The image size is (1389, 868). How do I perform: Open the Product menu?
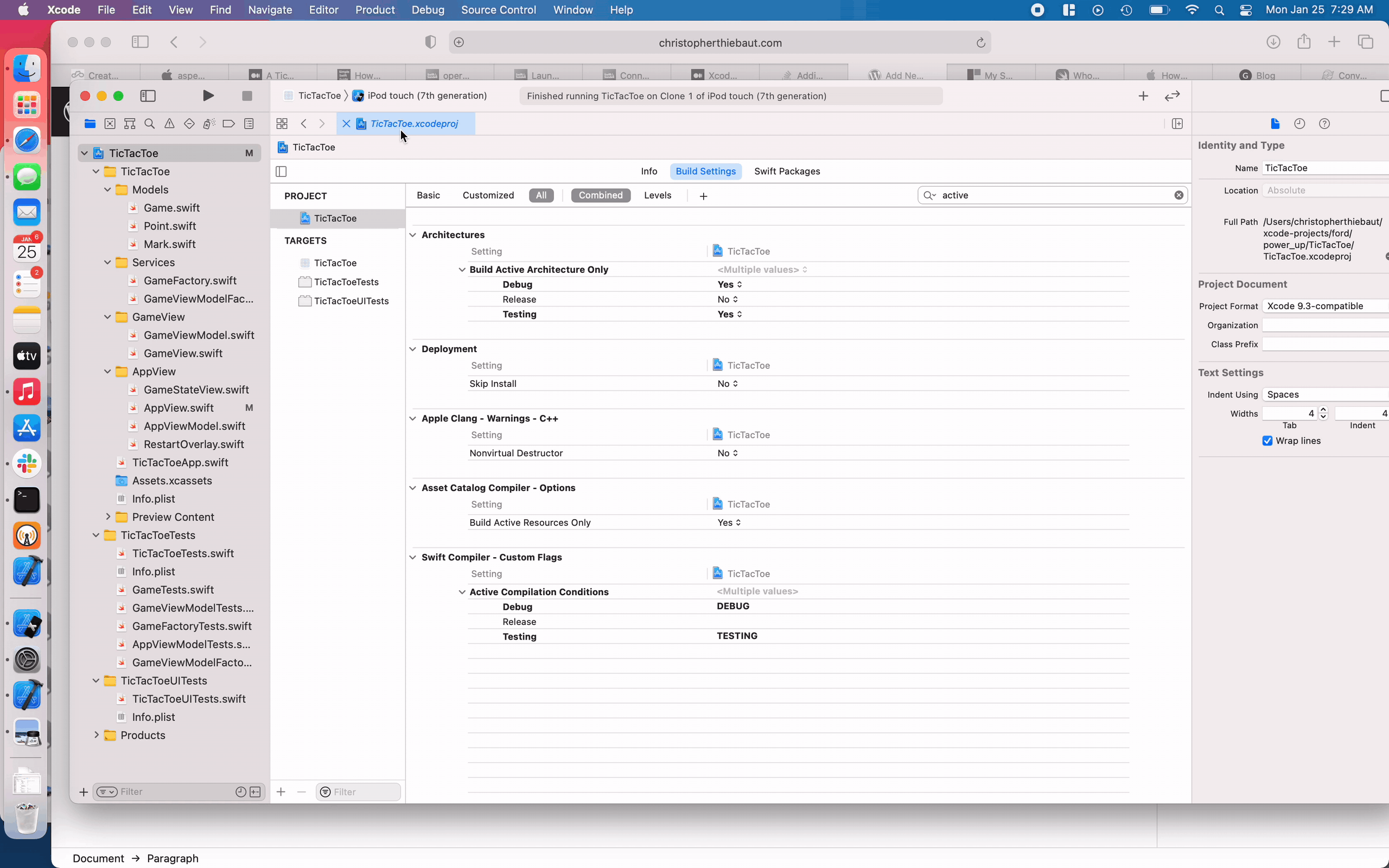tap(375, 10)
